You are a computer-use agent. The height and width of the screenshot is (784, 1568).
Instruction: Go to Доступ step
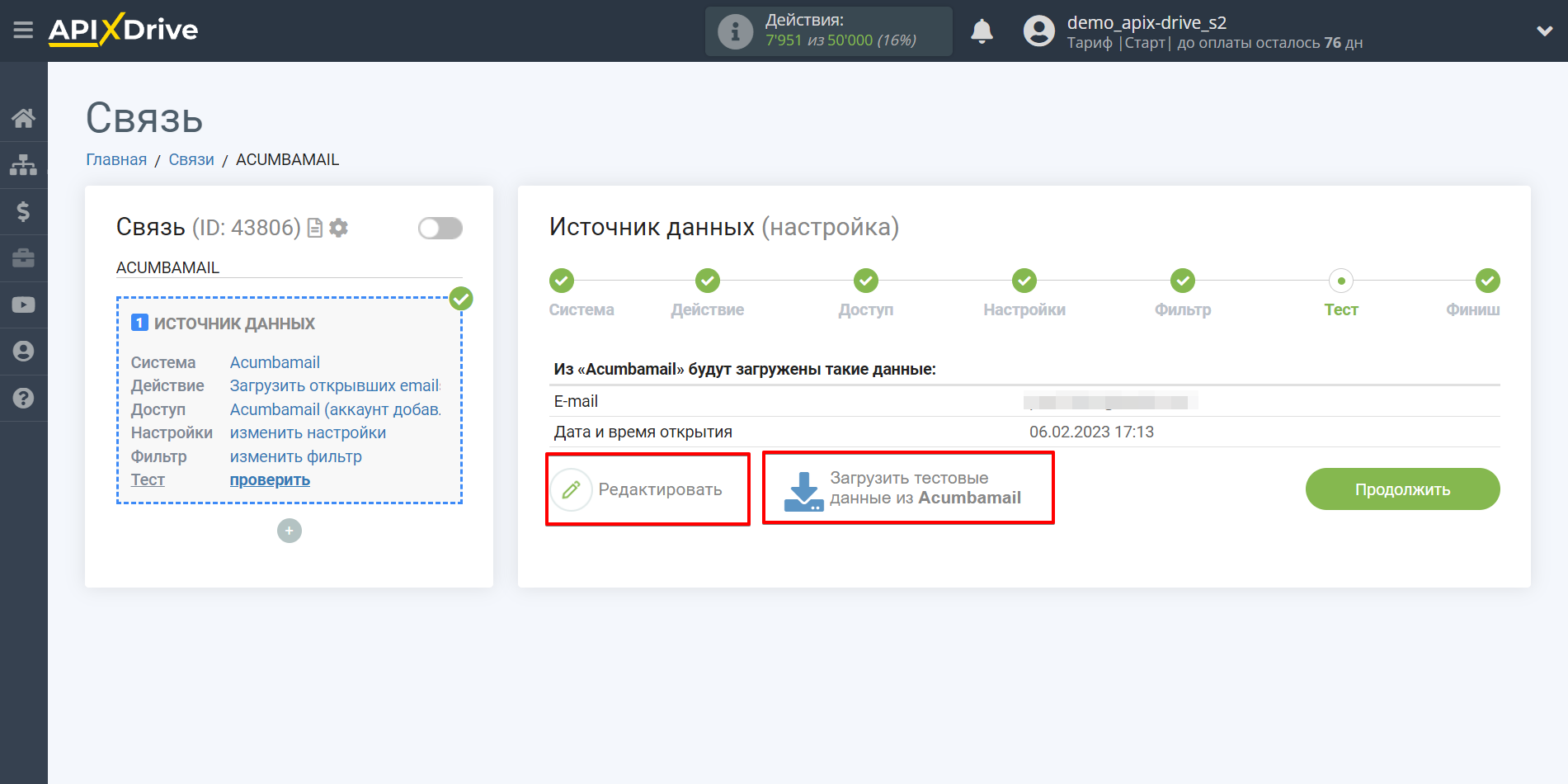[x=865, y=292]
